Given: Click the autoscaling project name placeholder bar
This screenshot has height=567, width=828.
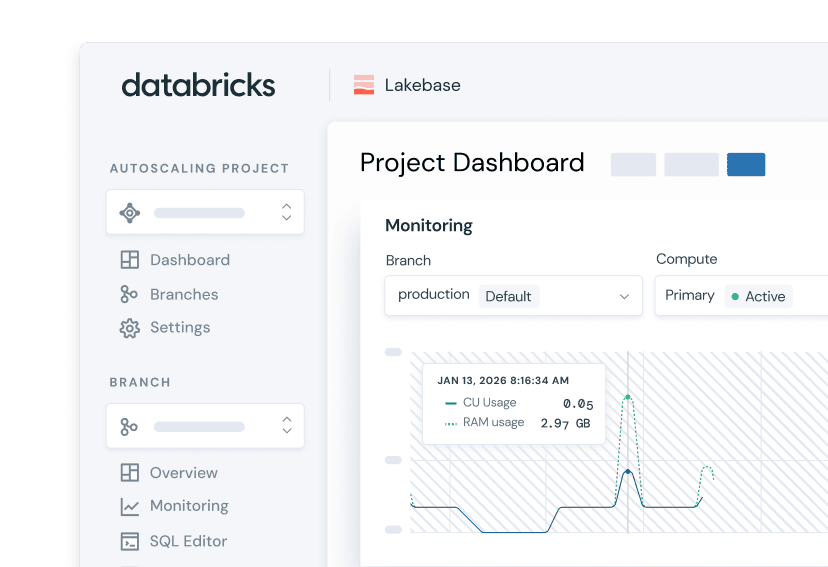Looking at the screenshot, I should coord(199,213).
